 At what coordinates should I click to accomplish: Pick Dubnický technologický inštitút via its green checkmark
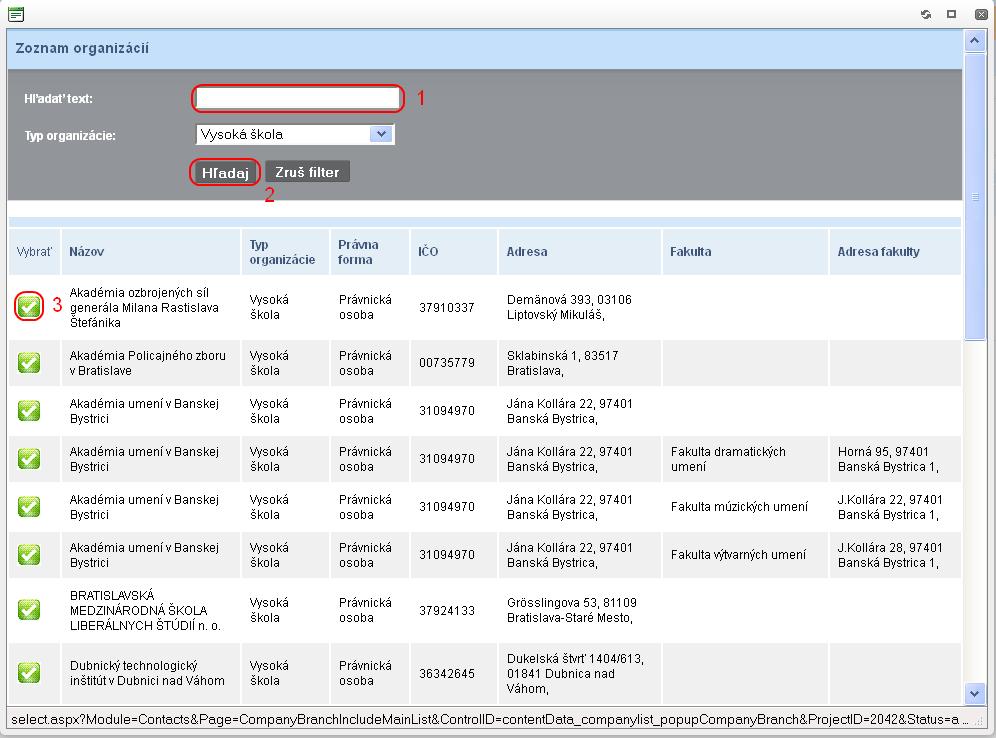(29, 673)
